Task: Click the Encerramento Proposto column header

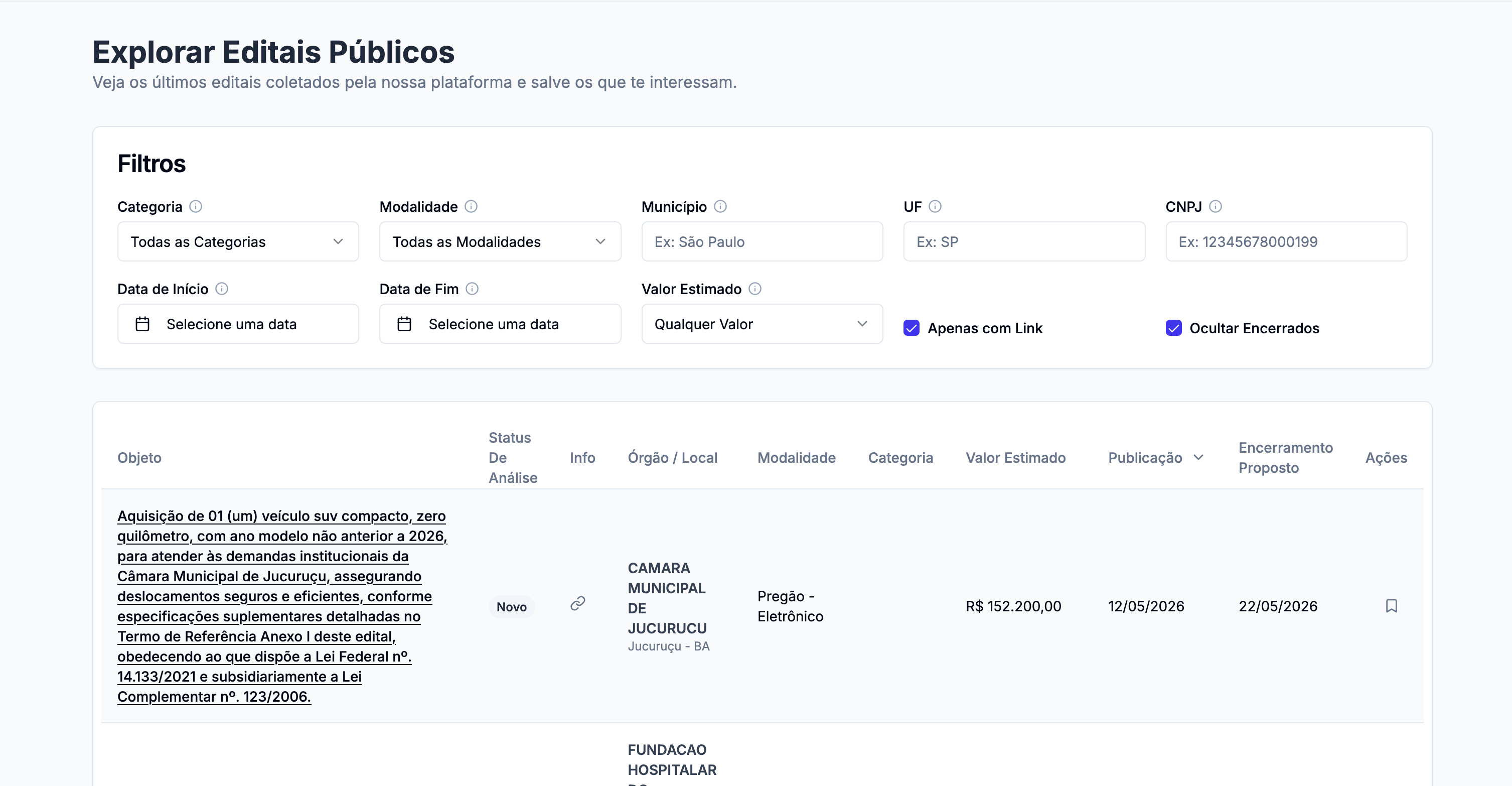Action: [x=1285, y=458]
